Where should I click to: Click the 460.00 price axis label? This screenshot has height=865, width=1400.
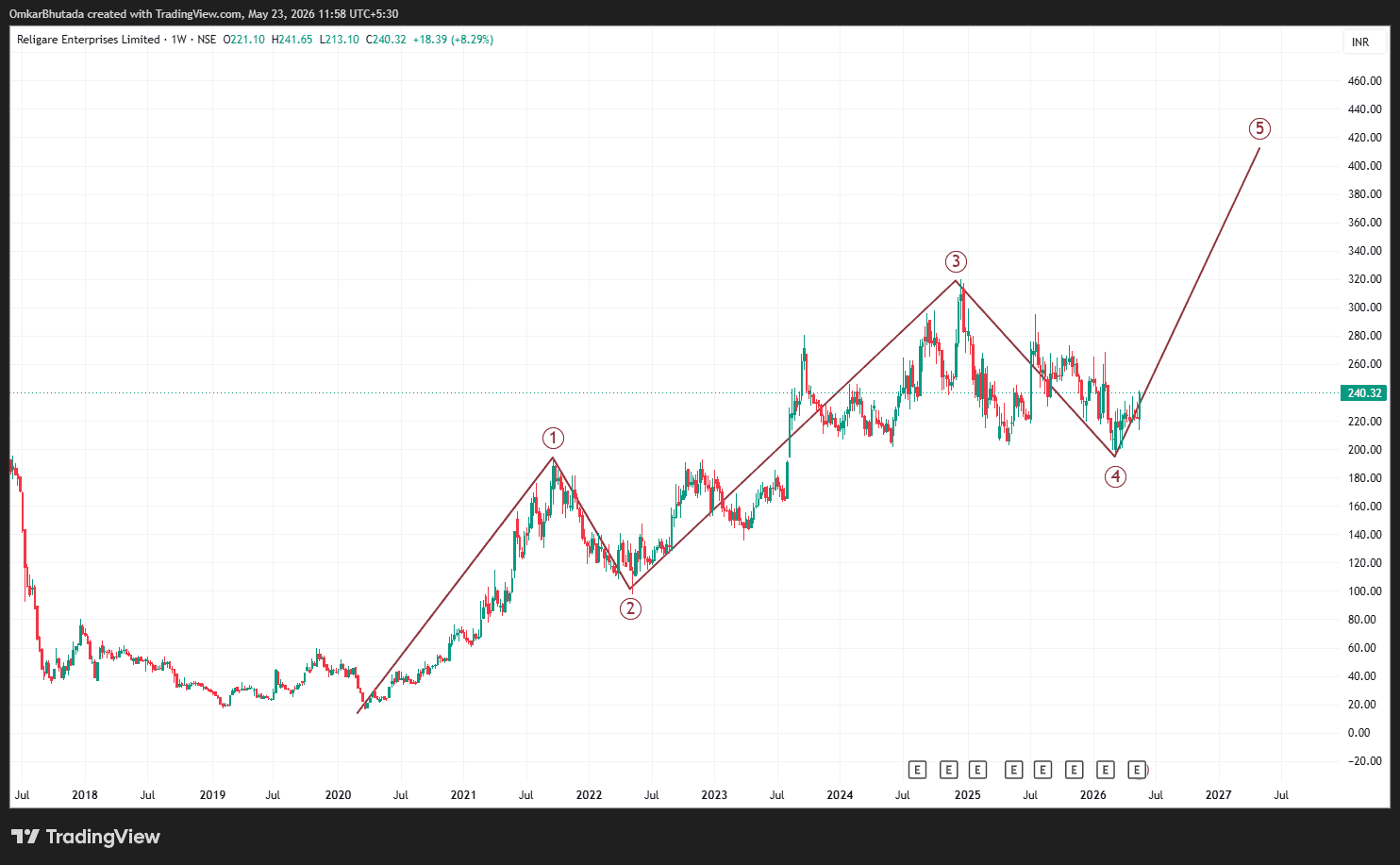pos(1364,81)
